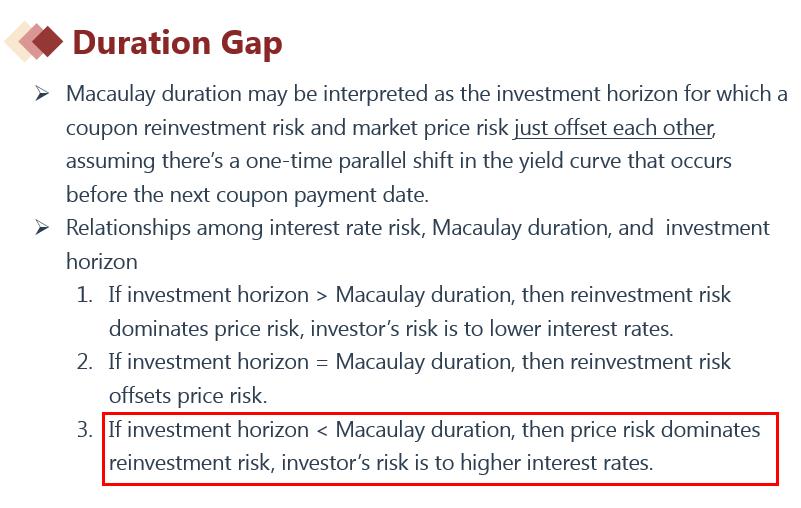Click the less-than sign in item 3
The image size is (801, 508).
322,430
